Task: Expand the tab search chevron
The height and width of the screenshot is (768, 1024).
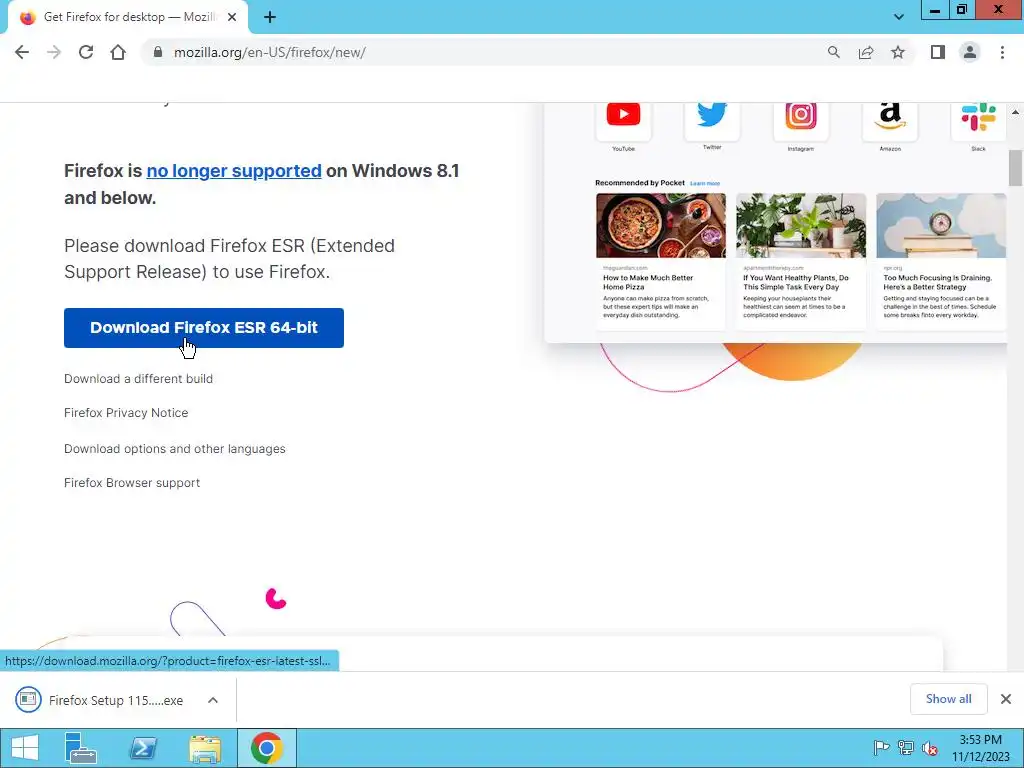Action: pos(899,18)
